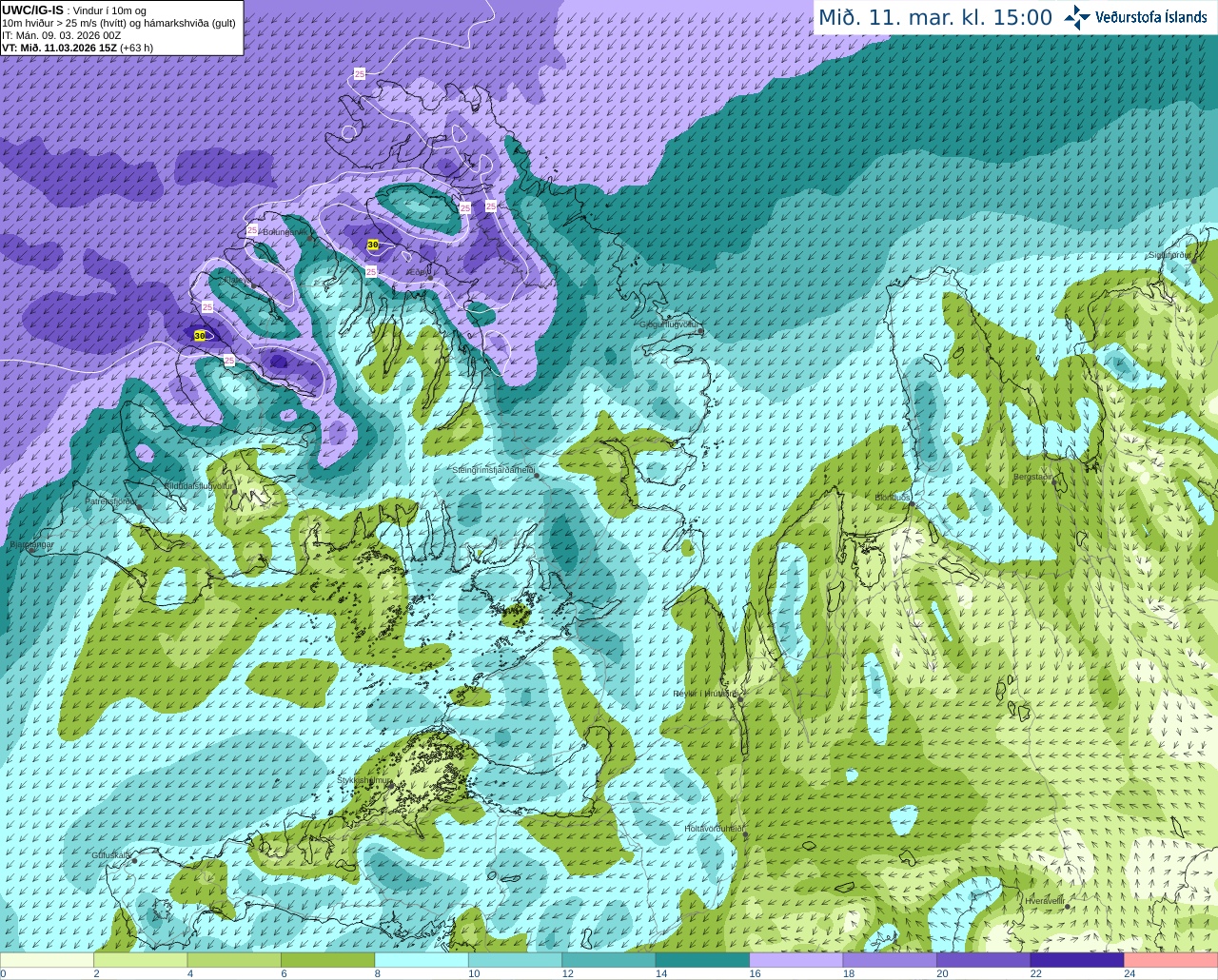Screen dimensions: 1218x980
Task: Select the bright cyan 8–10 legend swatch
Action: (x=422, y=960)
